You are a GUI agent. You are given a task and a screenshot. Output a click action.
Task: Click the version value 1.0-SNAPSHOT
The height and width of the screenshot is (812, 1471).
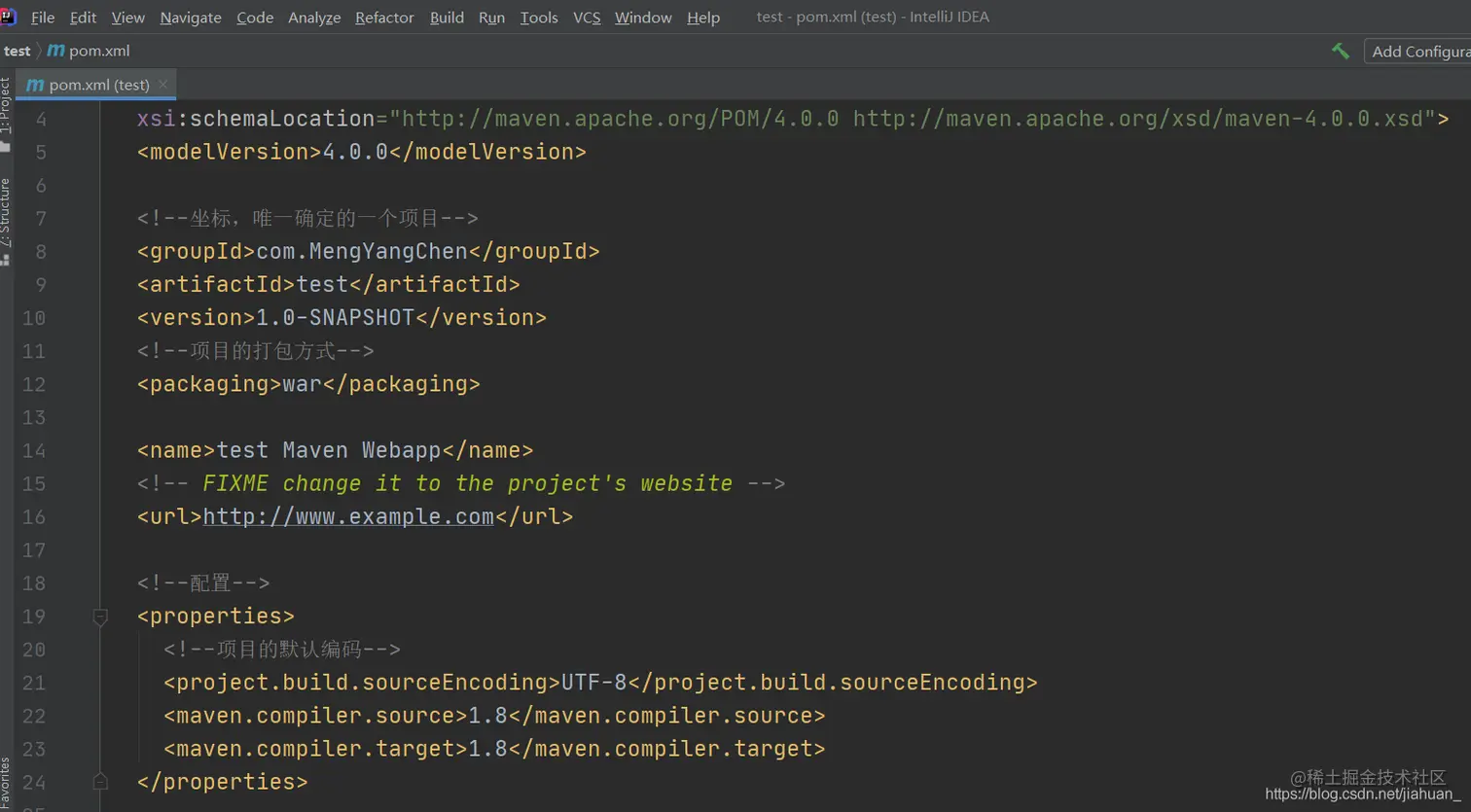pos(335,317)
